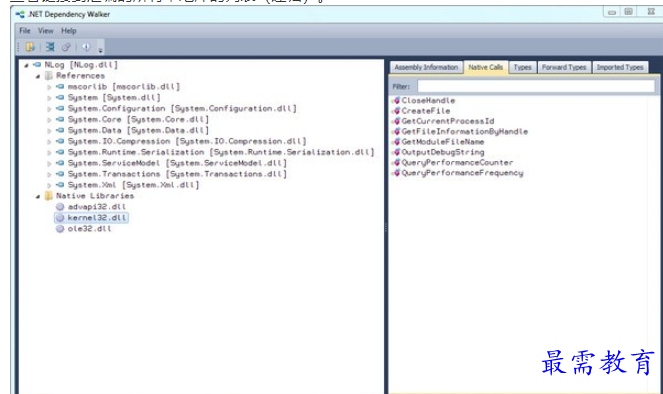The width and height of the screenshot is (663, 394).
Task: Open the View menu
Action: pos(46,31)
